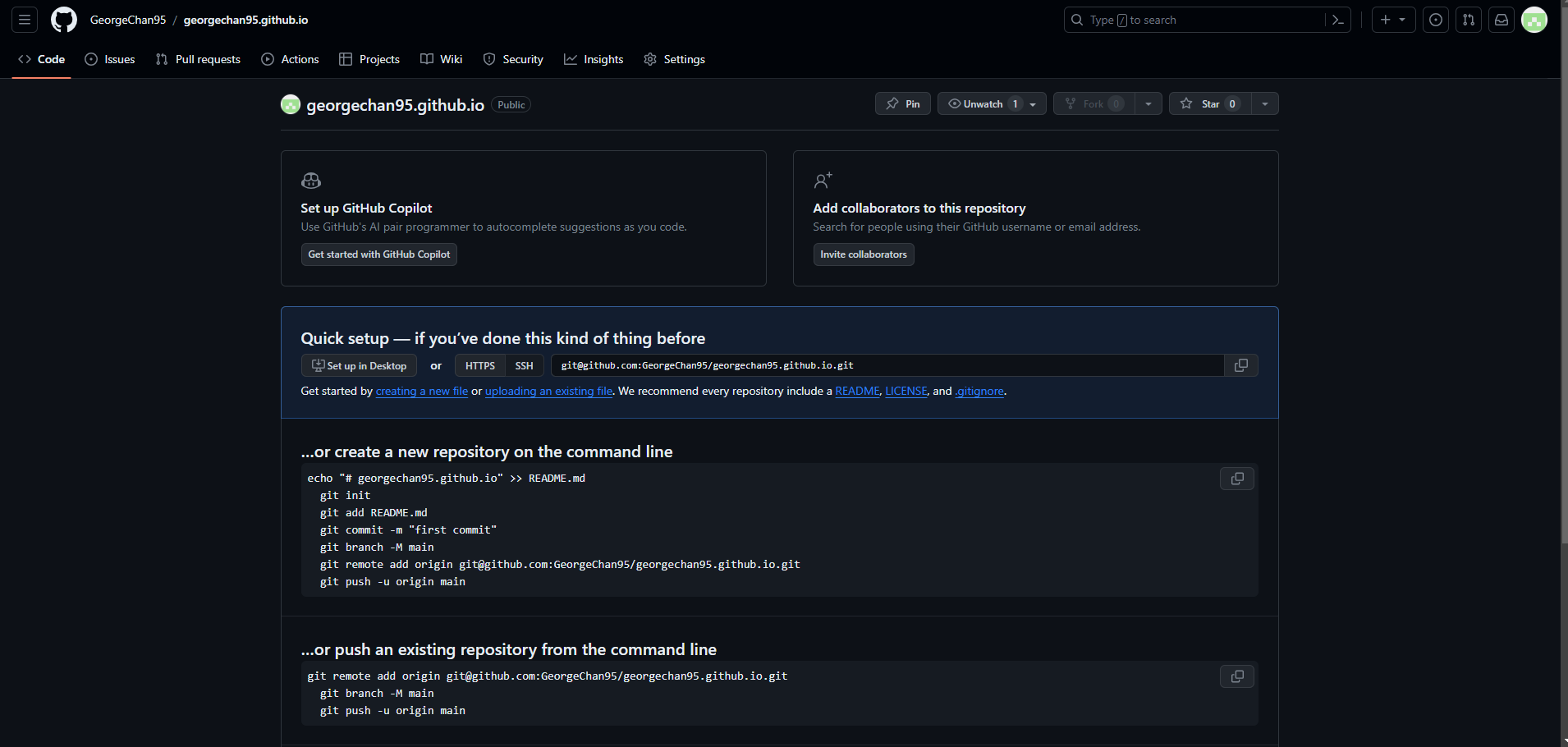Copy the push existing repository commands

tap(1237, 676)
